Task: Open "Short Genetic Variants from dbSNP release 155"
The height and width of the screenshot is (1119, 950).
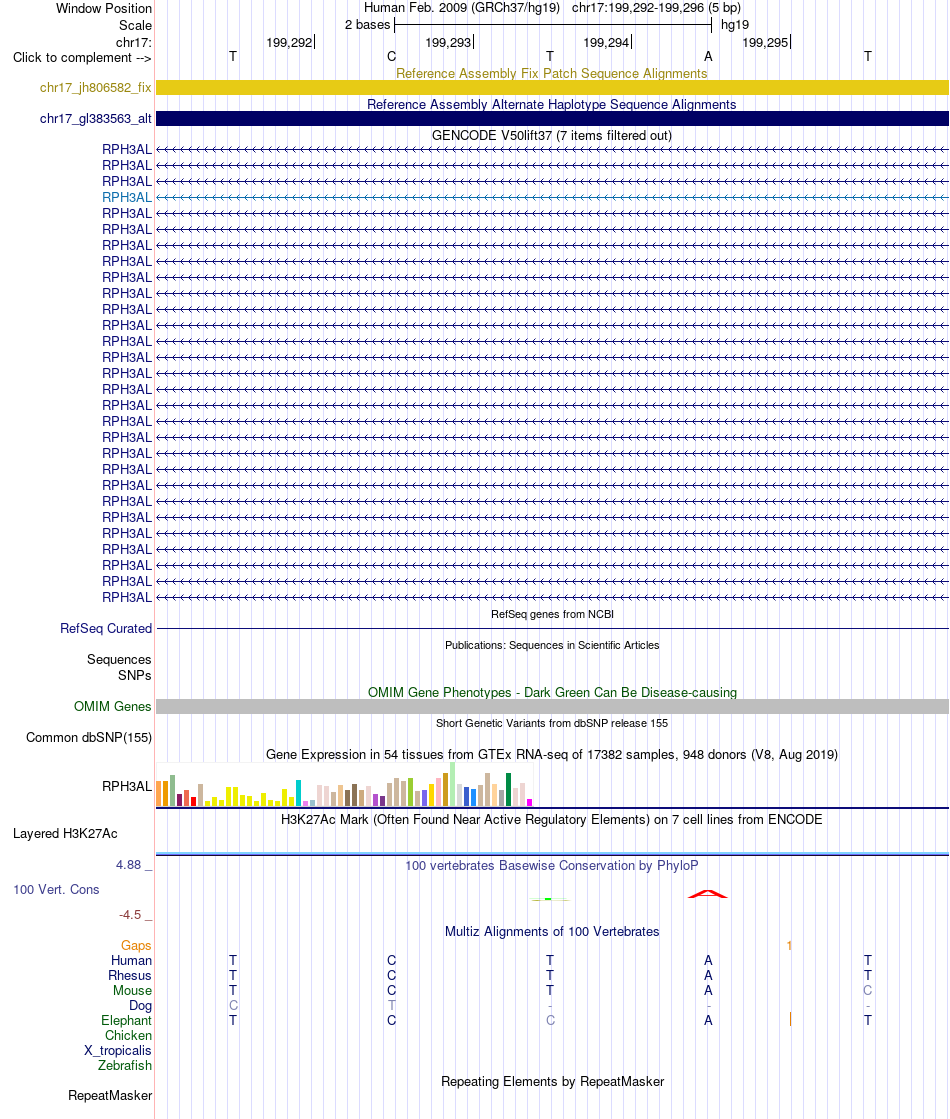Action: (x=552, y=724)
